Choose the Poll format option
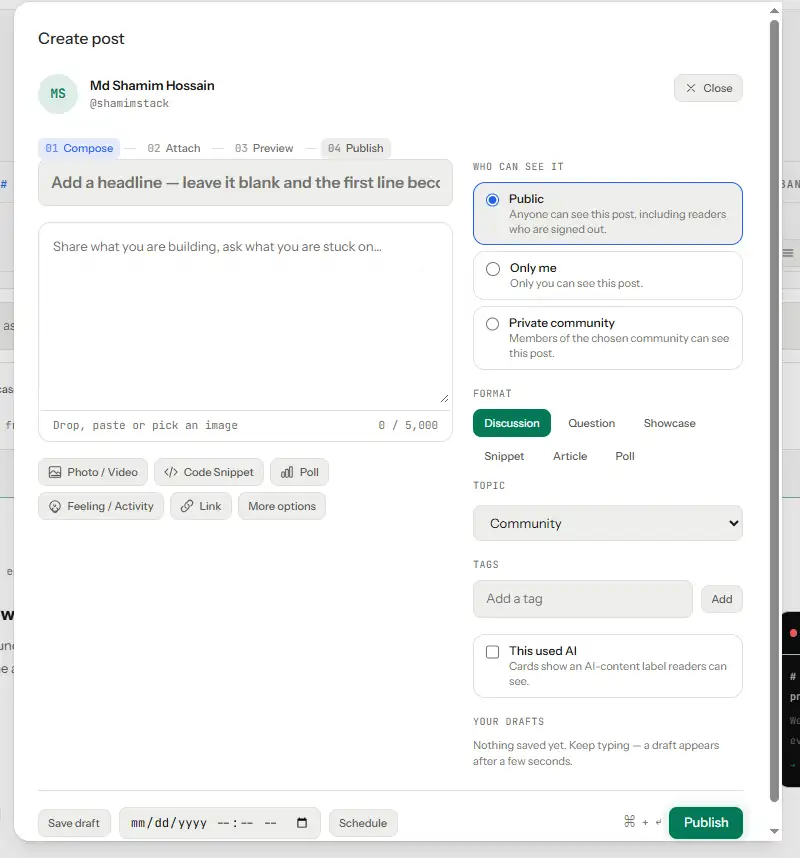 point(625,456)
